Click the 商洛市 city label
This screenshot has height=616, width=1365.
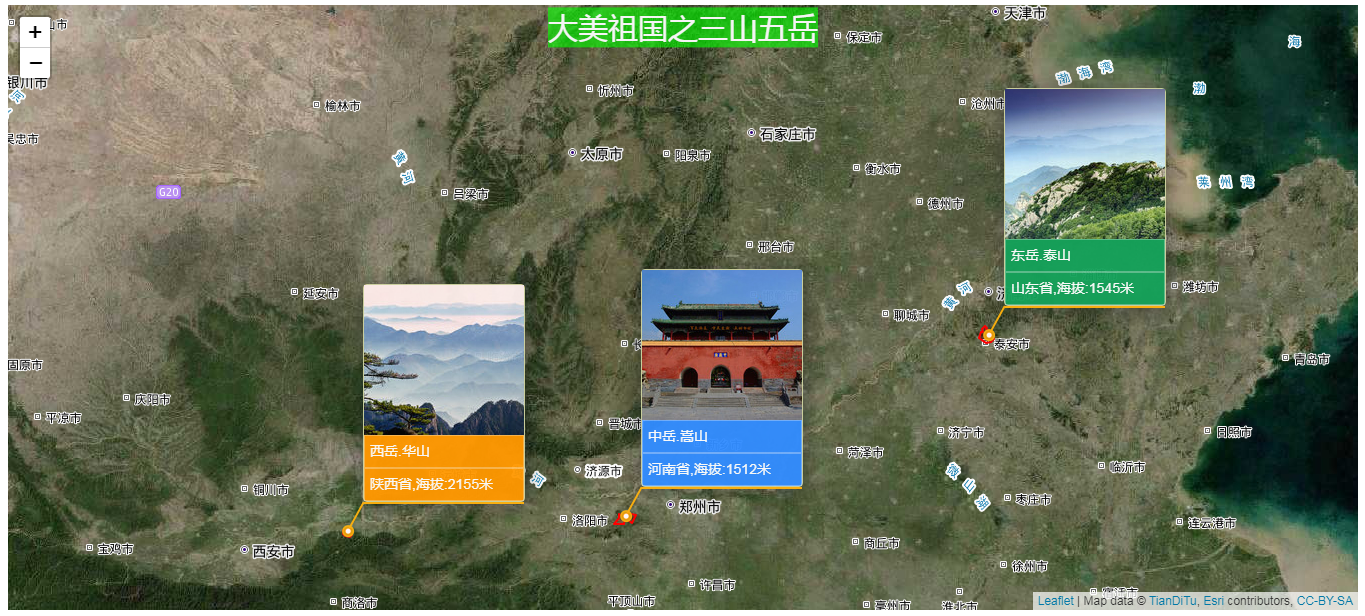click(x=359, y=603)
